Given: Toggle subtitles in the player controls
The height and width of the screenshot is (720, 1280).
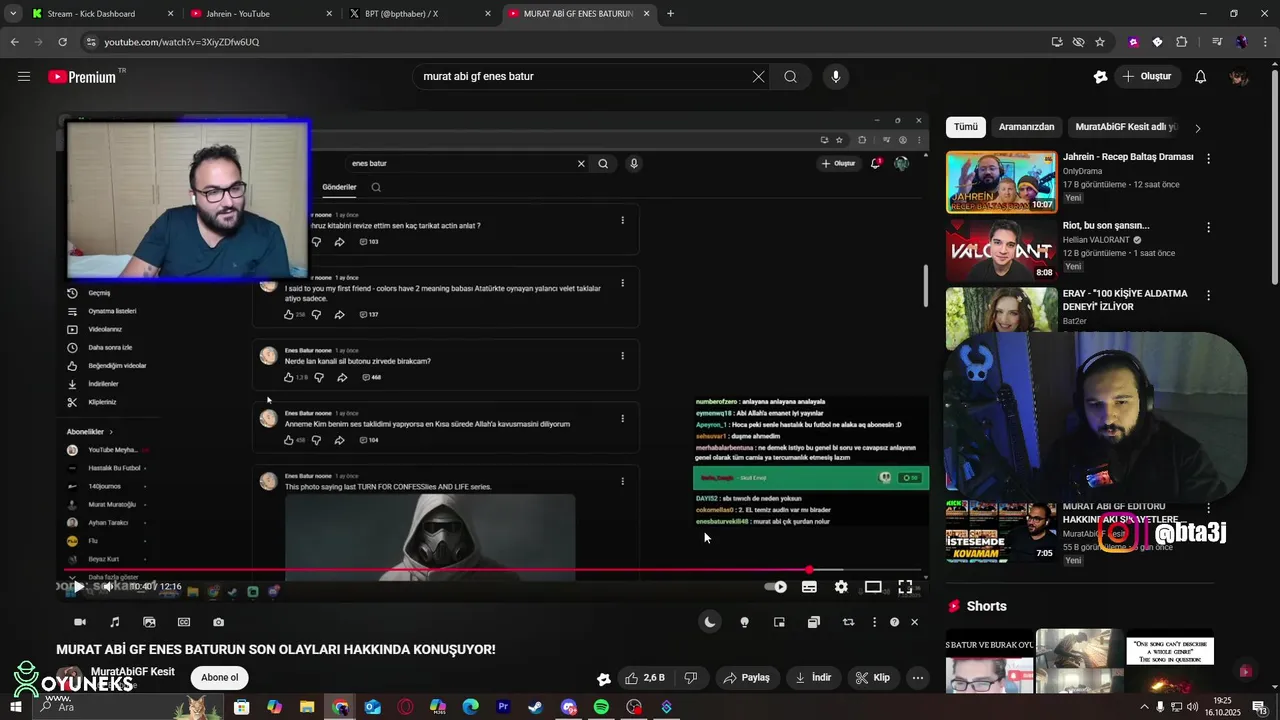Looking at the screenshot, I should 809,587.
